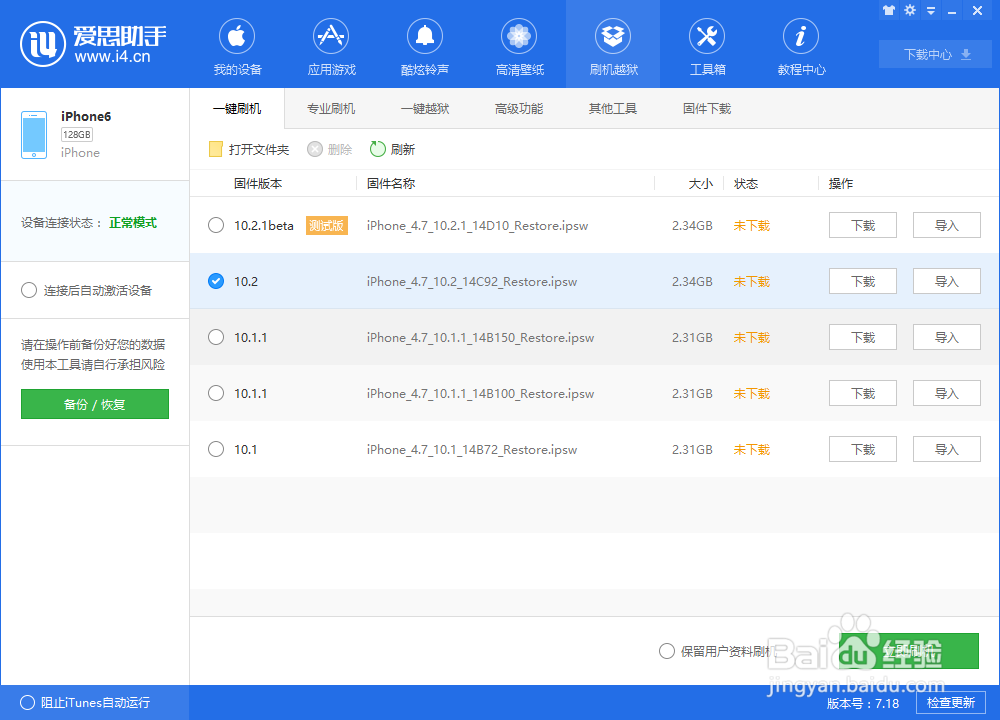Viewport: 1000px width, 720px height.
Task: Toggle 连接后自动激活设备 option
Action: pyautogui.click(x=29, y=291)
